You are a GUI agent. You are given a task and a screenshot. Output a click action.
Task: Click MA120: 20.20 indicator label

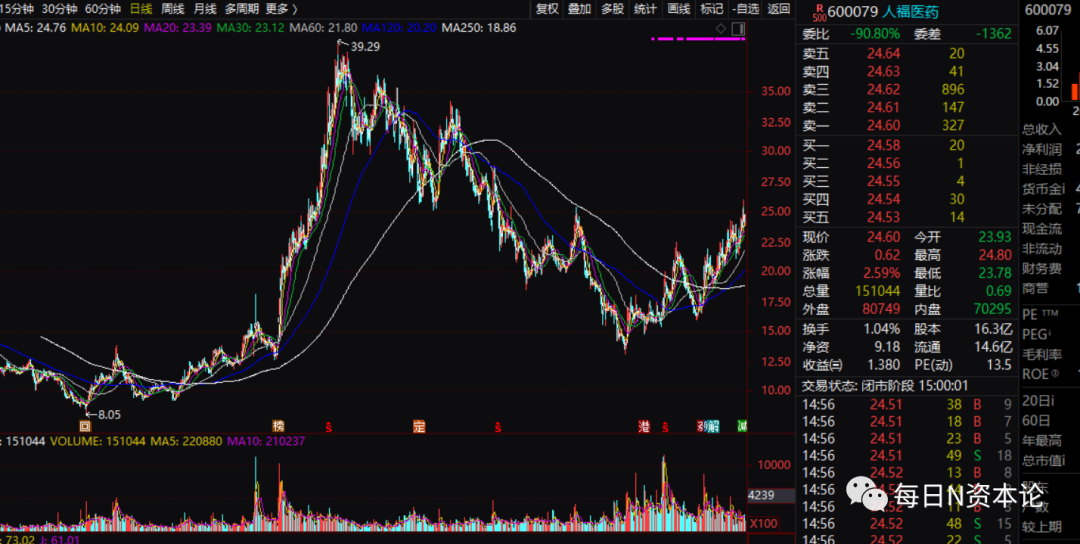(399, 28)
